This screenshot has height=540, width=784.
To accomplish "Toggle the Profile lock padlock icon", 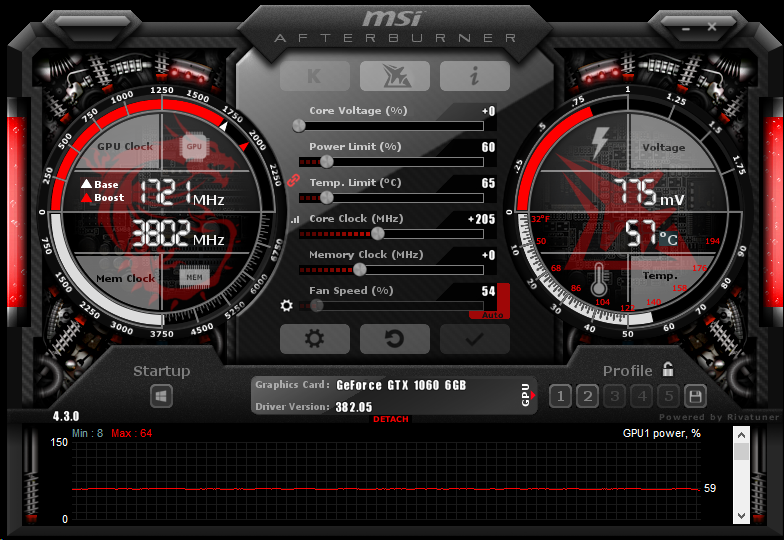I will pos(668,370).
